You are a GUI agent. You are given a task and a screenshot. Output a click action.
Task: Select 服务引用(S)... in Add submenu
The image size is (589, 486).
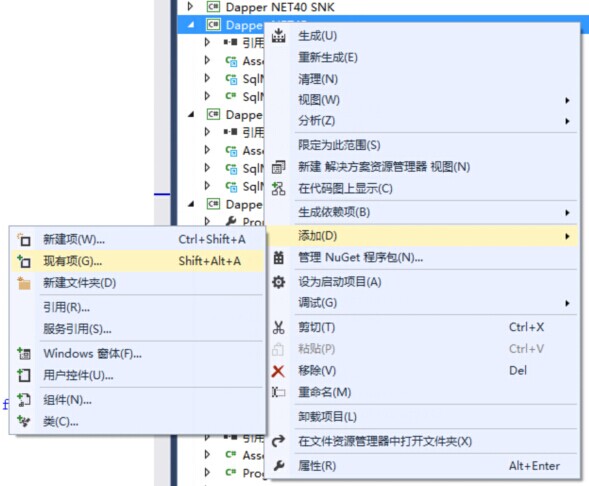pyautogui.click(x=137, y=329)
